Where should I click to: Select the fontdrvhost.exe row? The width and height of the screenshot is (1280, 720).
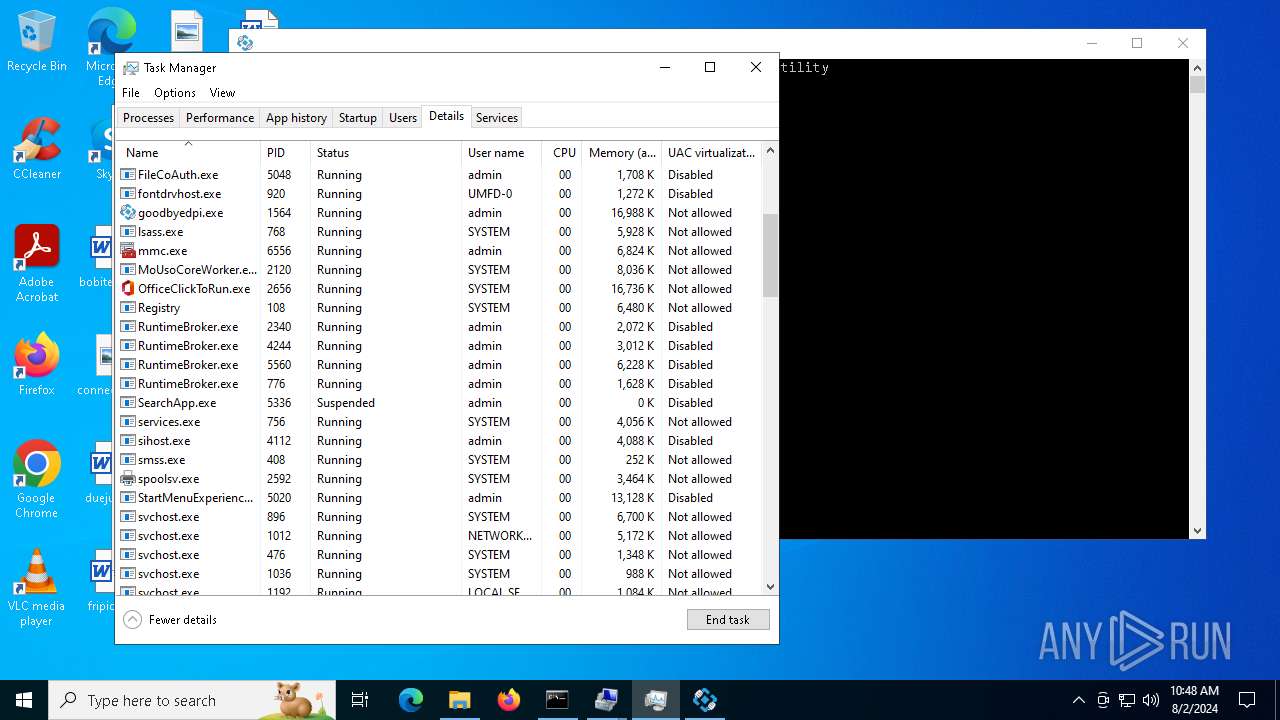pyautogui.click(x=439, y=194)
